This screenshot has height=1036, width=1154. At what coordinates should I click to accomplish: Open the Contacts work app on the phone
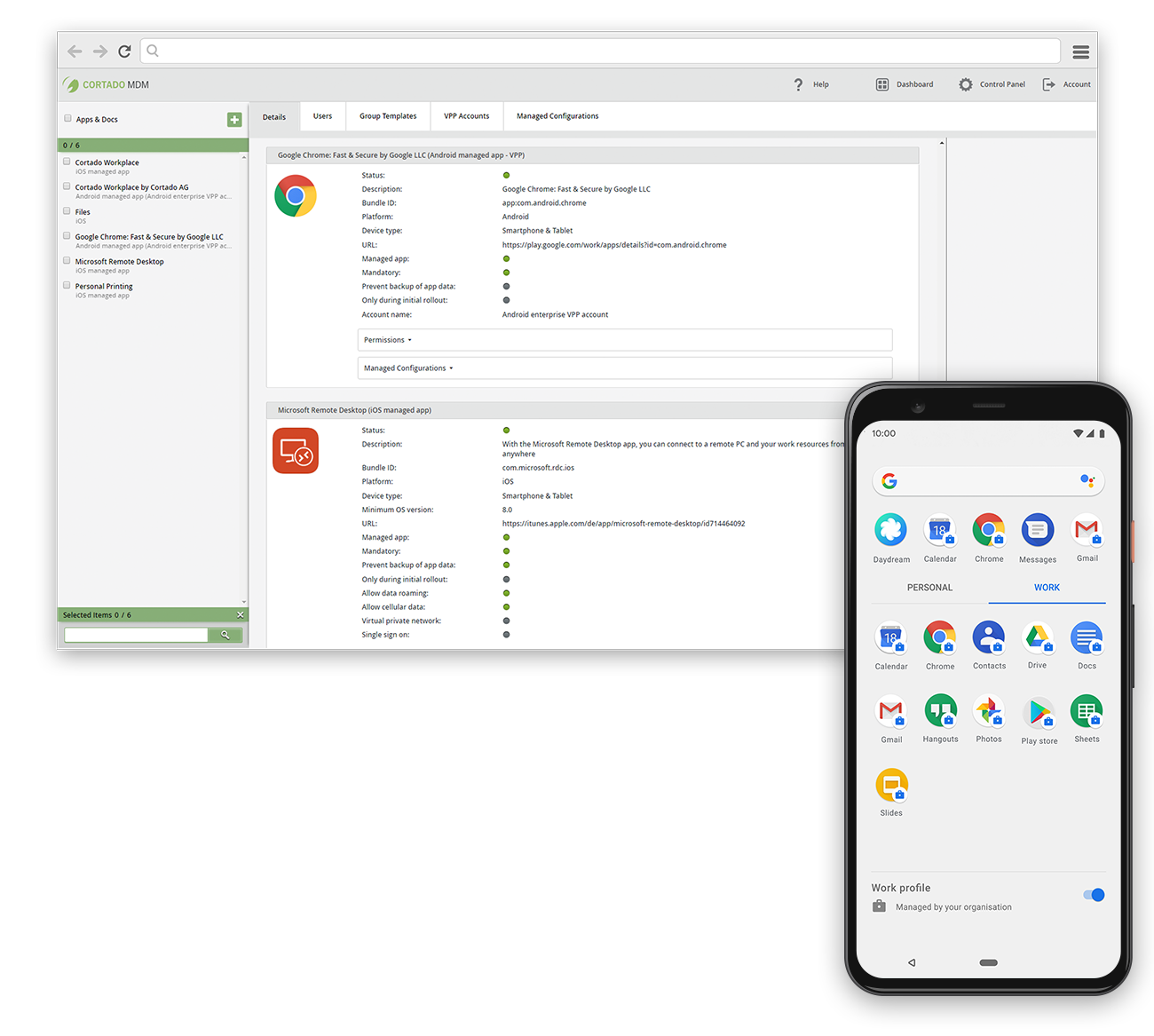[989, 637]
